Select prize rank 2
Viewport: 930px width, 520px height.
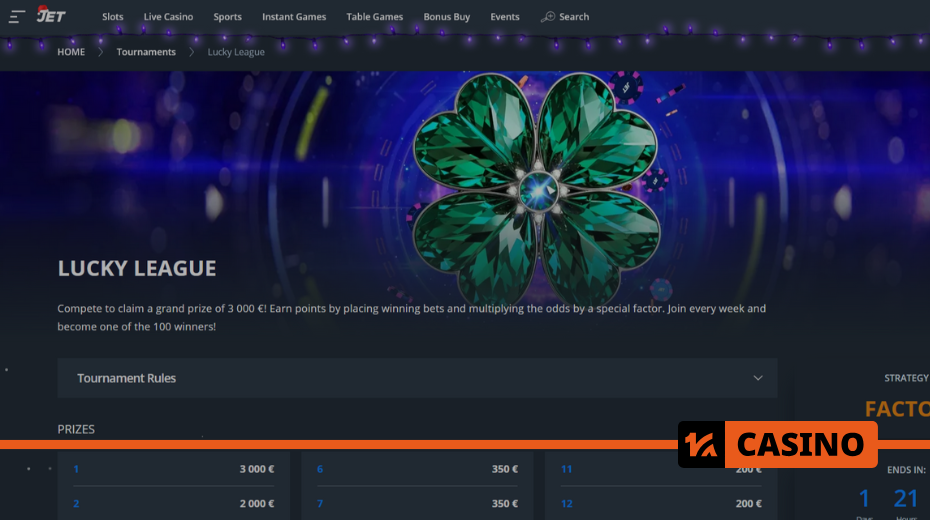tap(76, 503)
